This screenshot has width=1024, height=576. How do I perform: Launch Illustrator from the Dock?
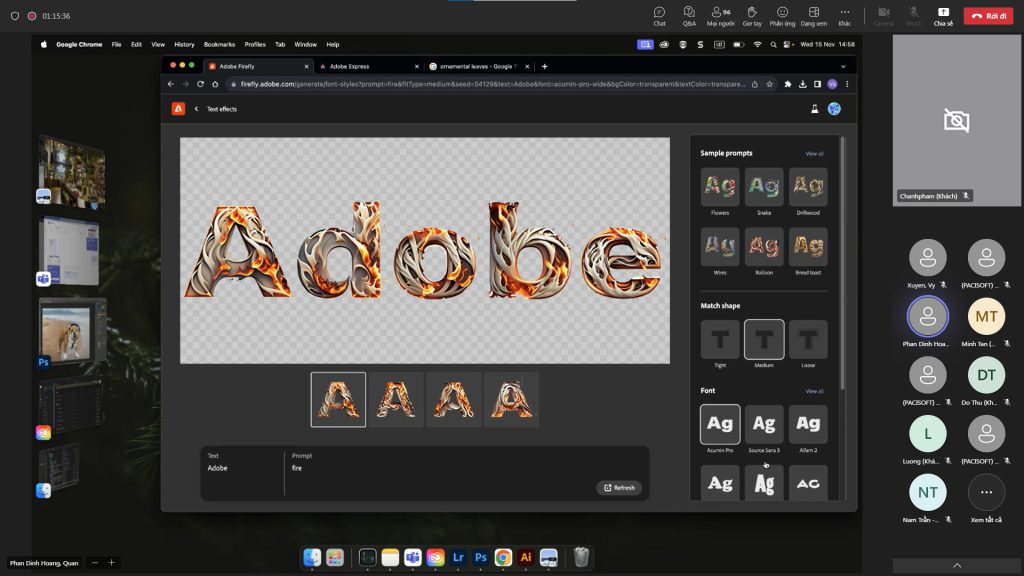[526, 557]
